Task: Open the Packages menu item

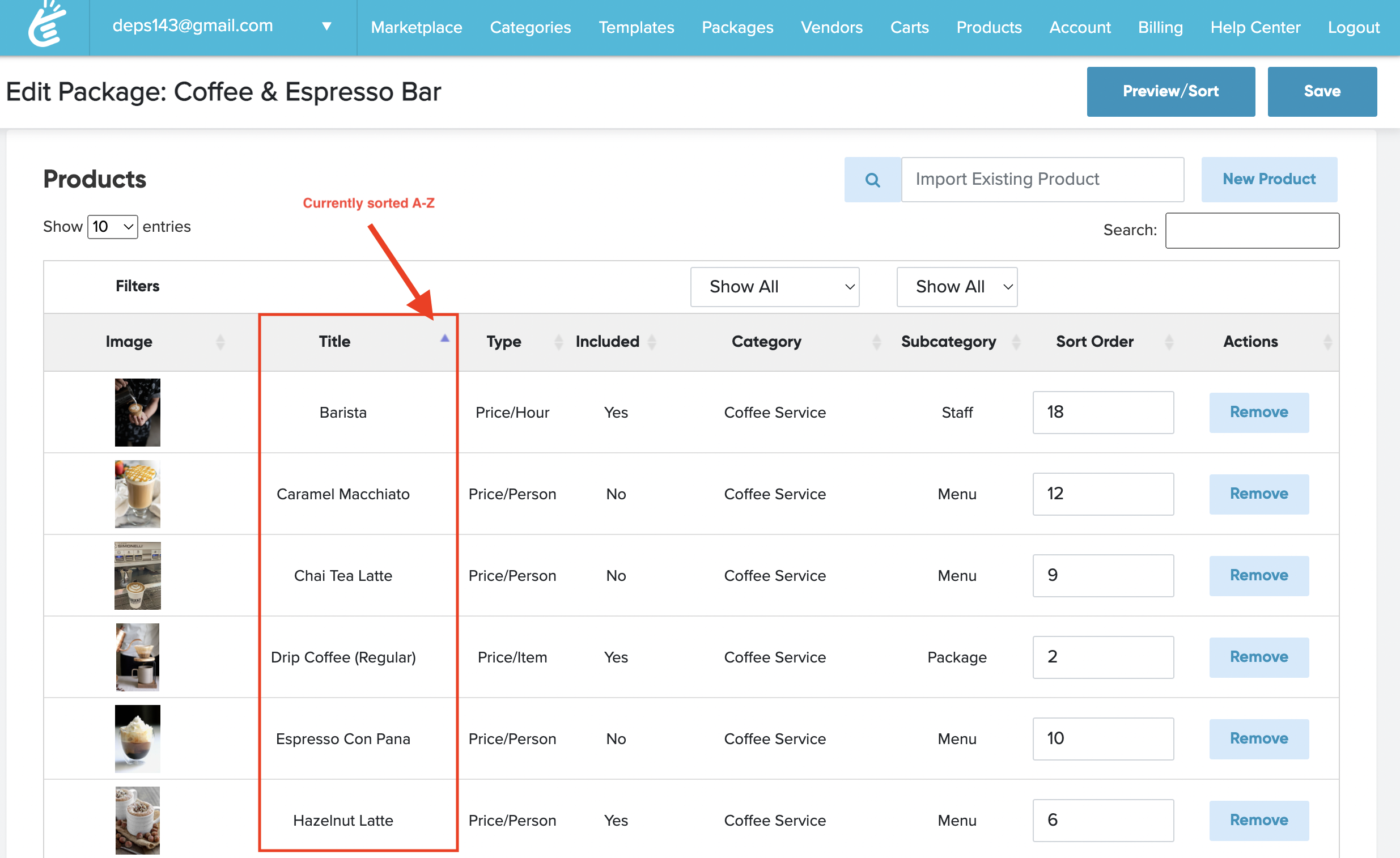Action: tap(737, 27)
